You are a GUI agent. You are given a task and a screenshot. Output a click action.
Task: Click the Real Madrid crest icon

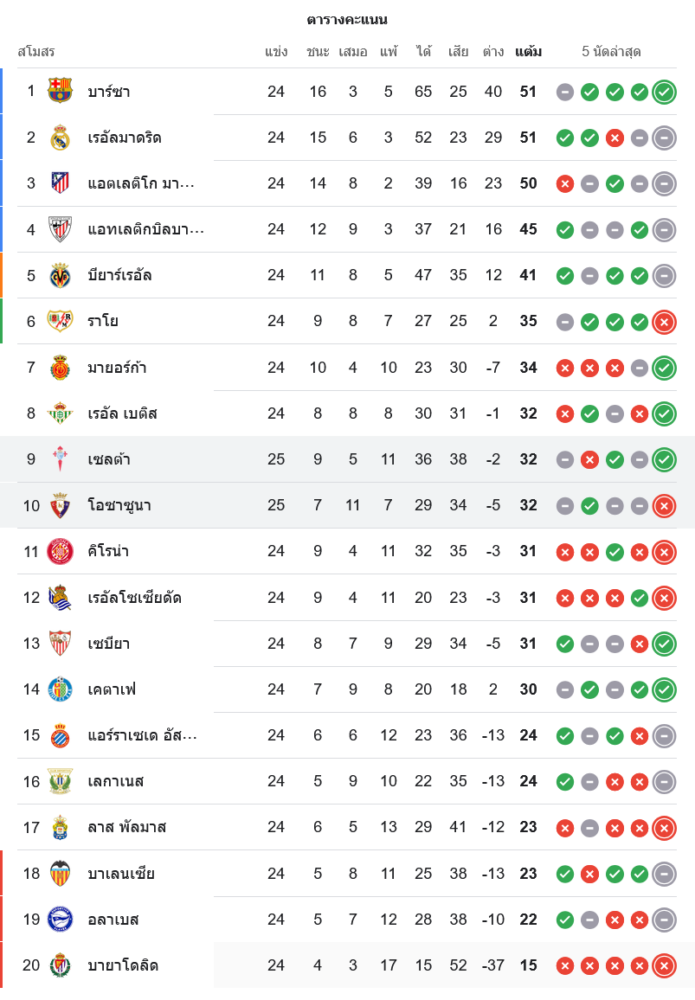pyautogui.click(x=60, y=137)
